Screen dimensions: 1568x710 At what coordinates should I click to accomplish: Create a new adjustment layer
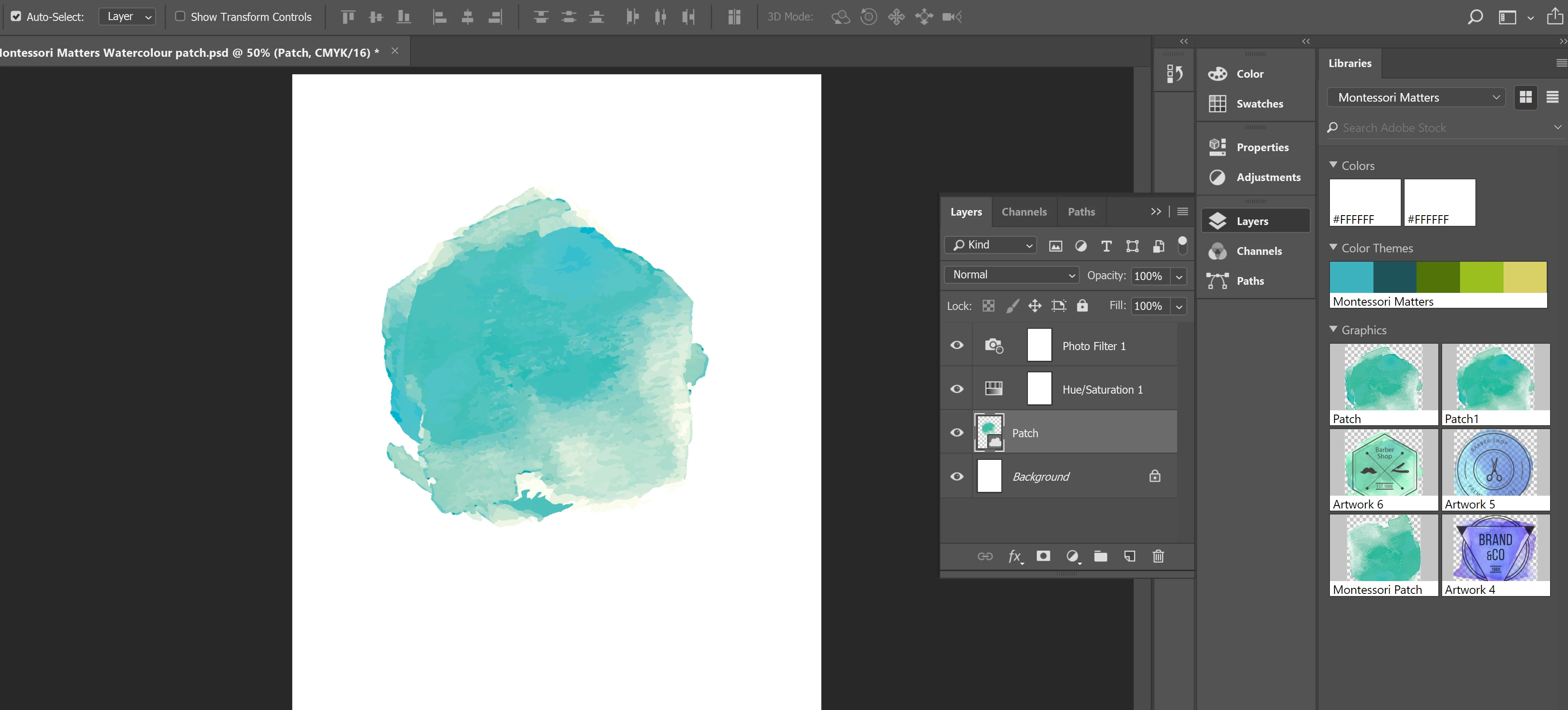coord(1073,556)
